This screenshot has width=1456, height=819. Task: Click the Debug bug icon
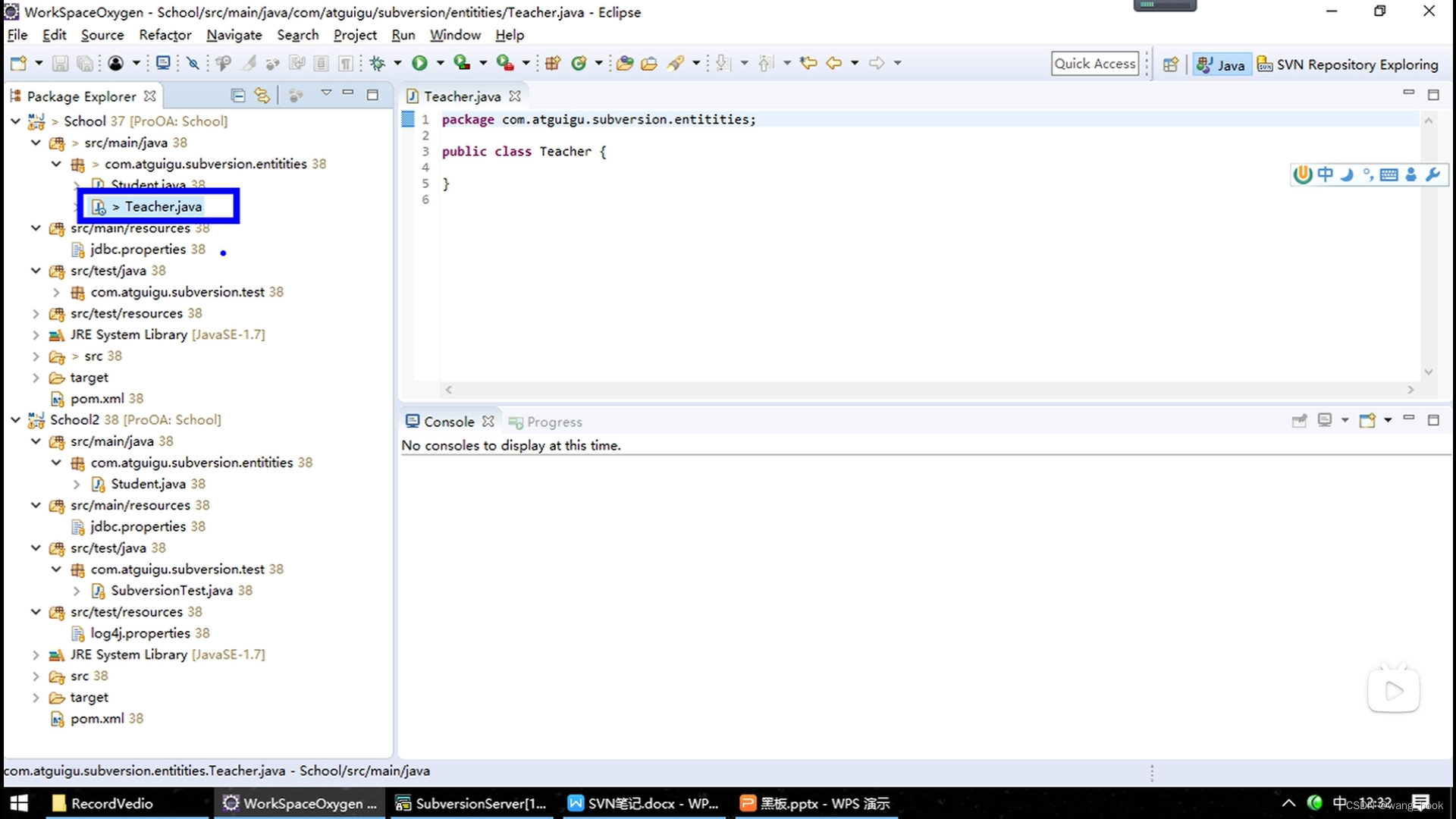pos(378,63)
